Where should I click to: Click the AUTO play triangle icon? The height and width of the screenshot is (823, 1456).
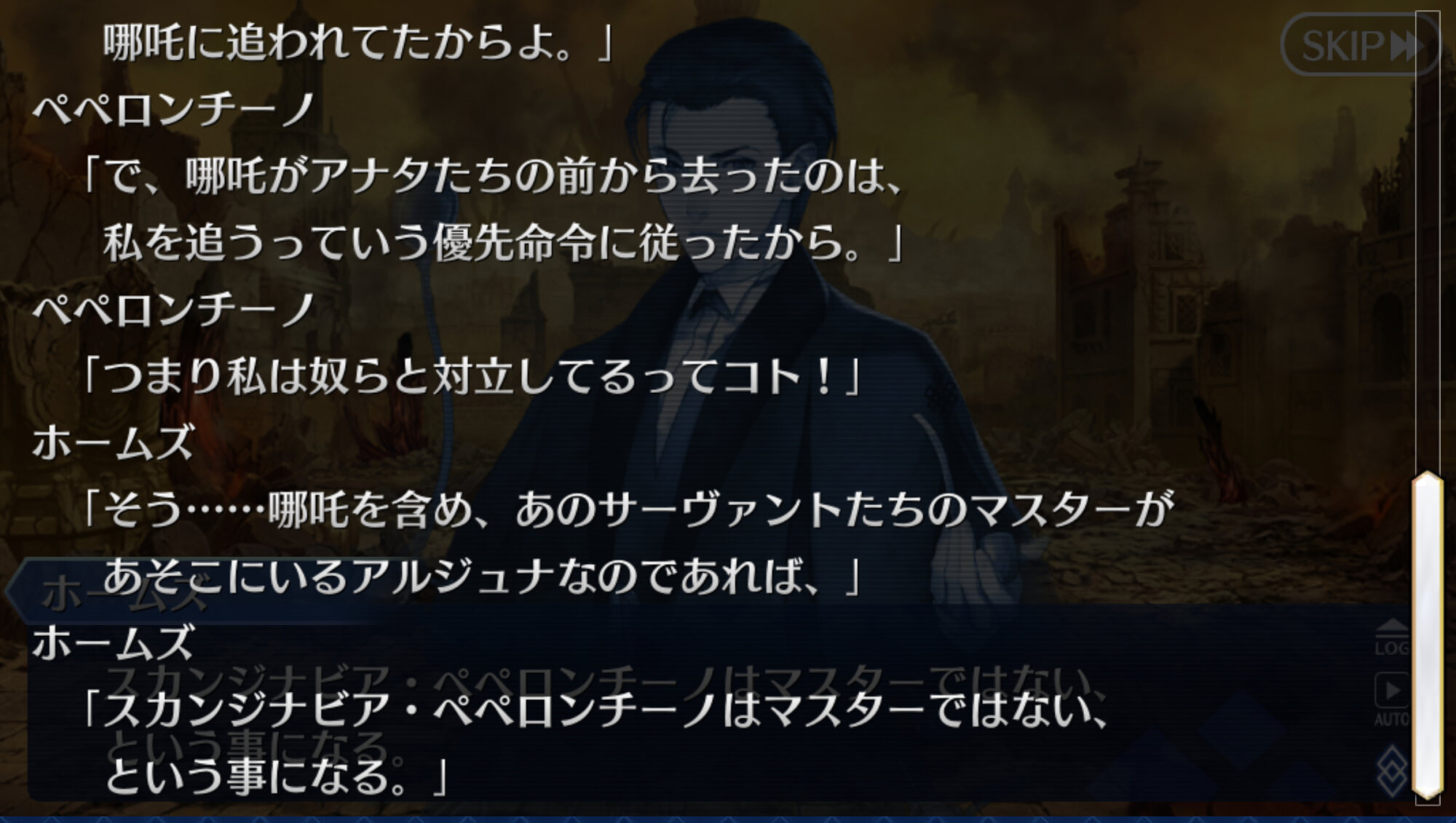point(1392,690)
